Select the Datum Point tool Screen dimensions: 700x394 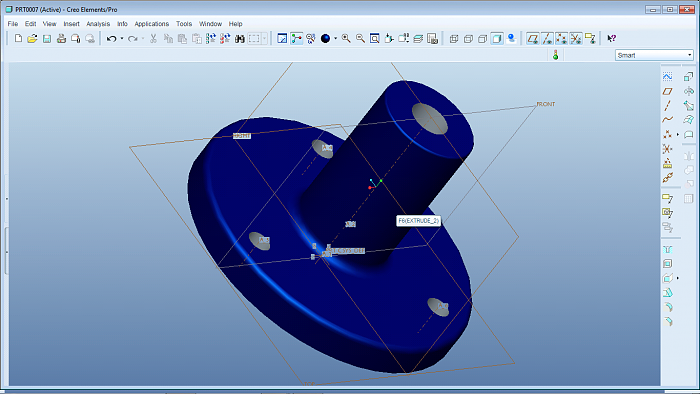667,134
